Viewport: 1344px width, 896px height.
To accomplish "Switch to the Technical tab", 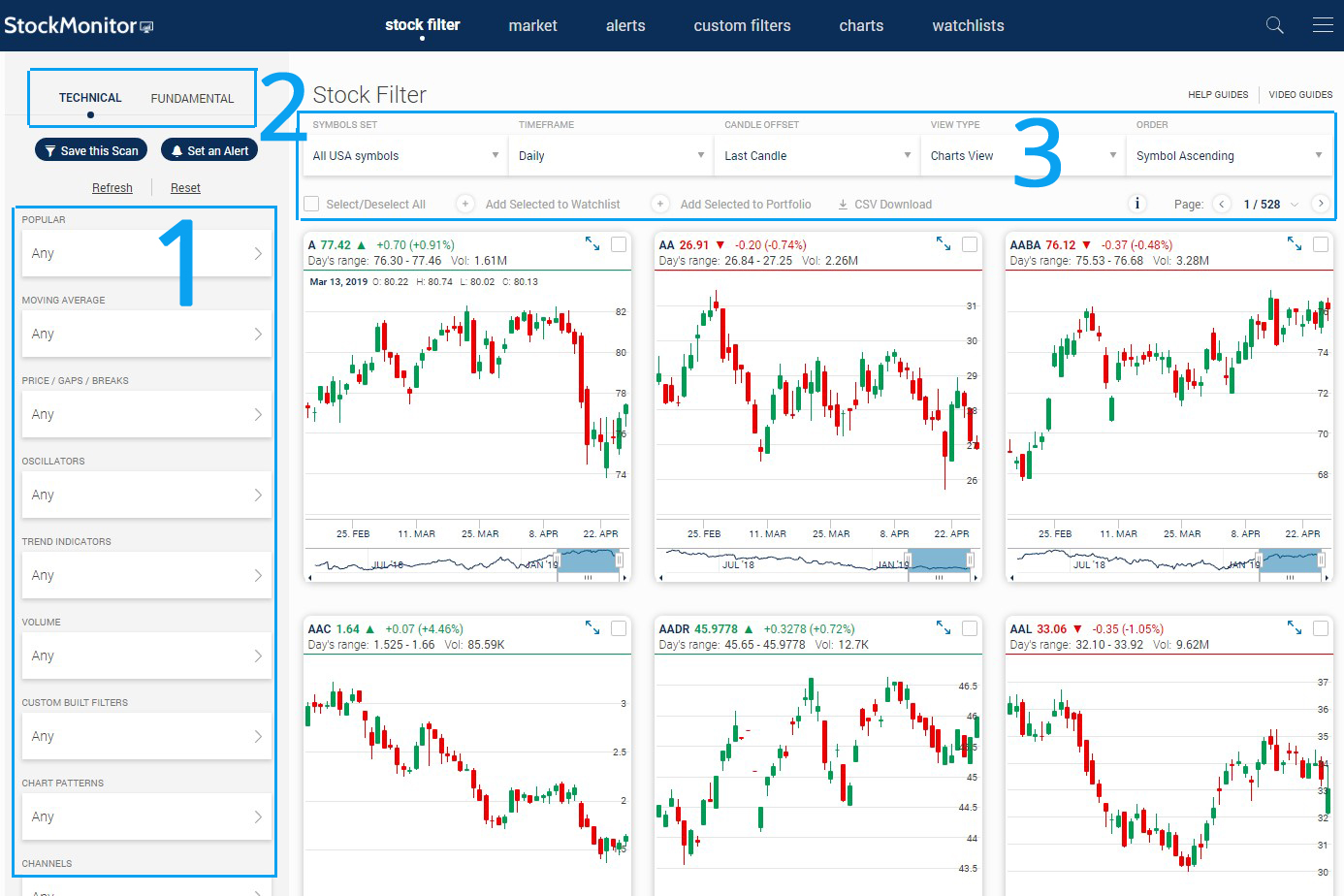I will [x=90, y=98].
